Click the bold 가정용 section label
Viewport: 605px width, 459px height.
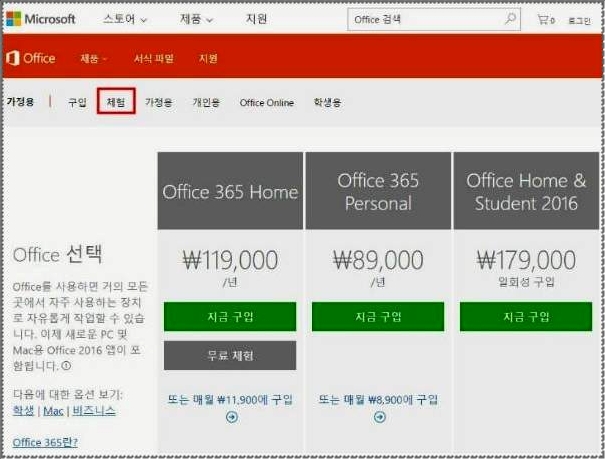pos(20,102)
